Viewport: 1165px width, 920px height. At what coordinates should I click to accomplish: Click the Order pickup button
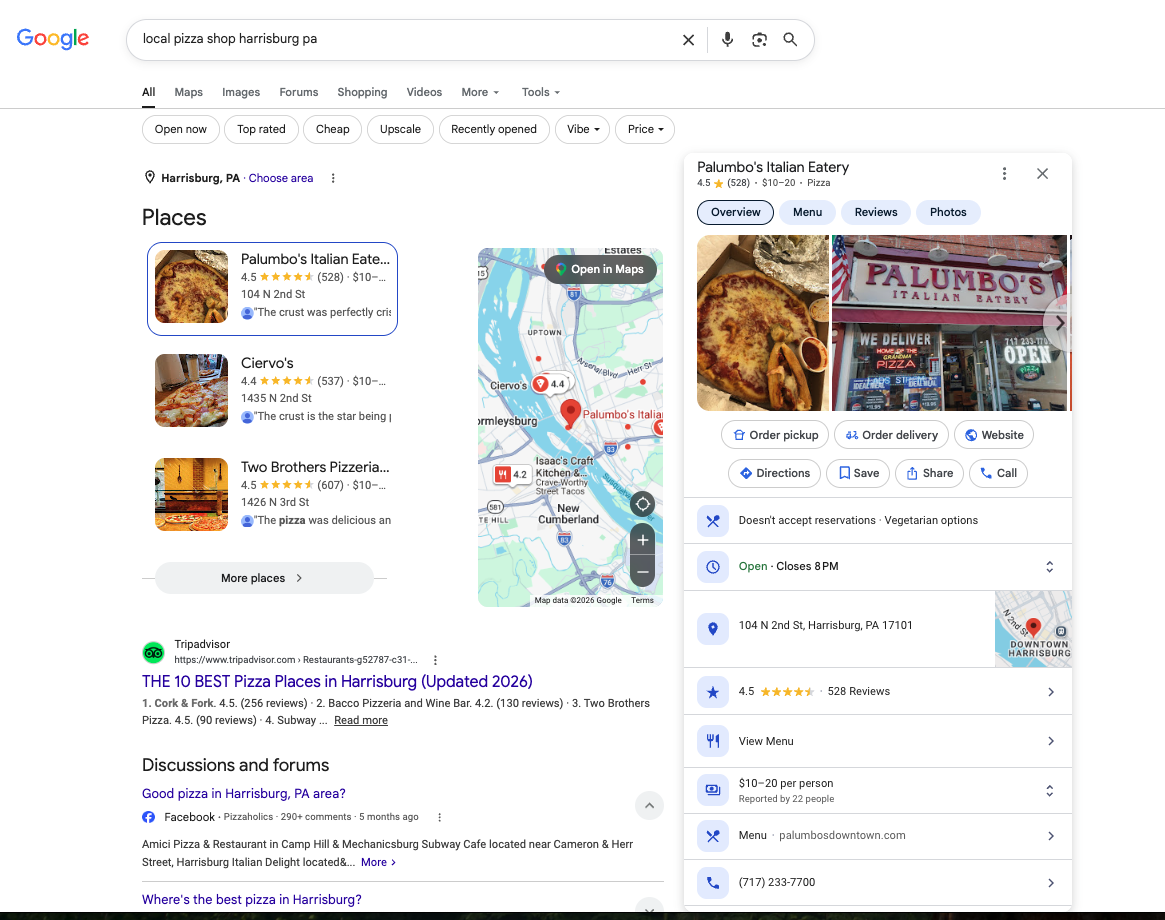tap(775, 435)
